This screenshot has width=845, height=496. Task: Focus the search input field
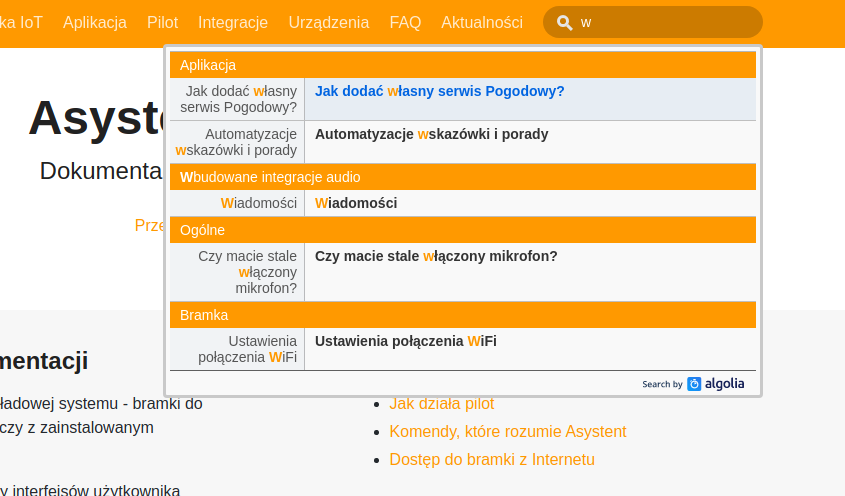pyautogui.click(x=665, y=22)
